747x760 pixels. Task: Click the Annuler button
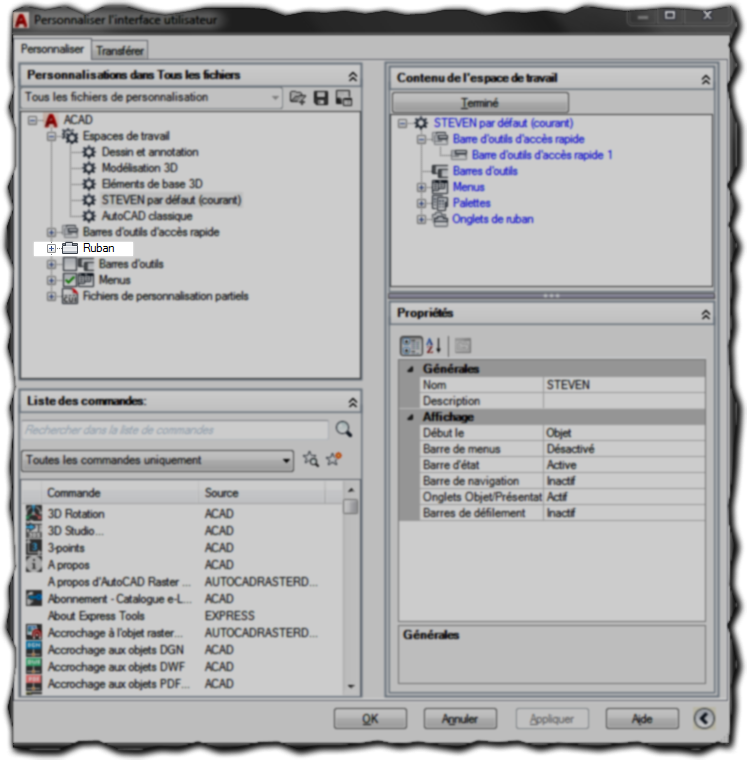coord(460,719)
